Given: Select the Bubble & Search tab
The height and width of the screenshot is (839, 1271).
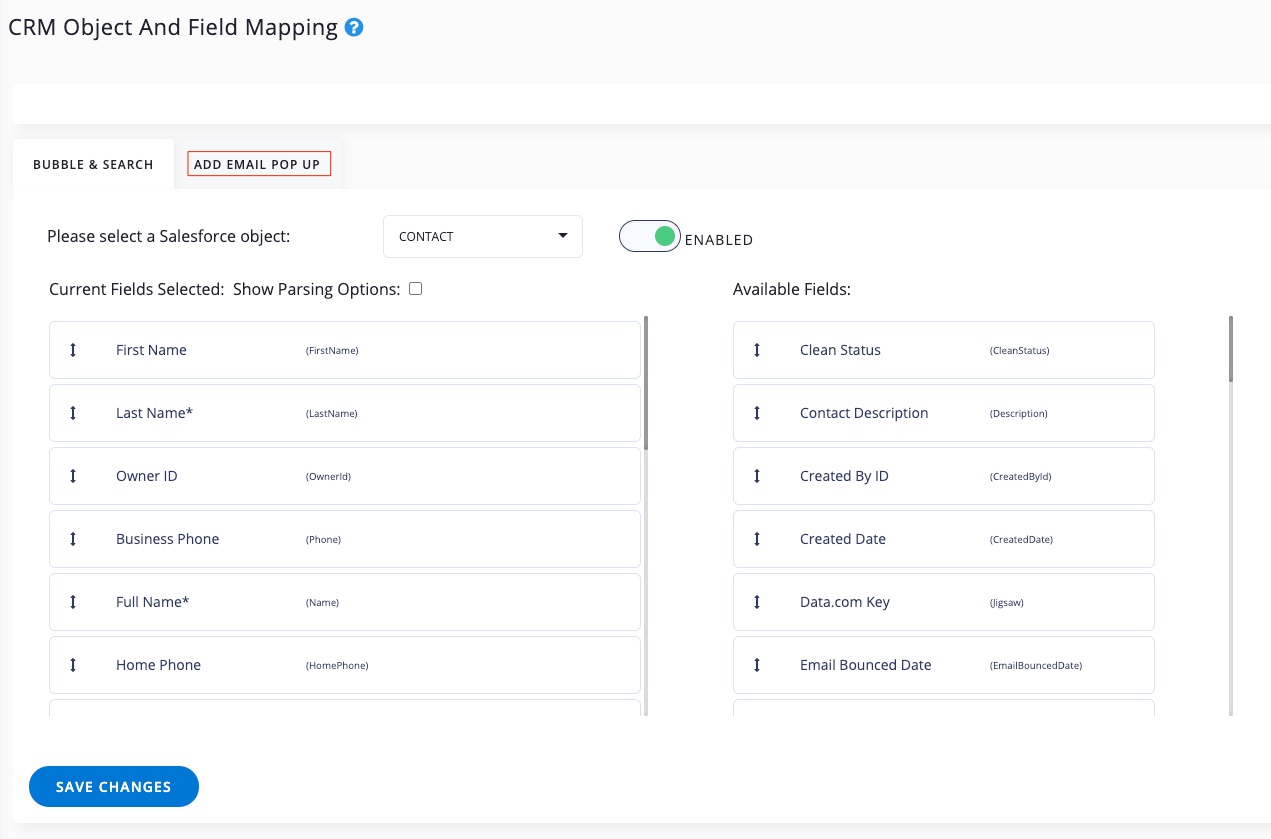Looking at the screenshot, I should [x=93, y=164].
